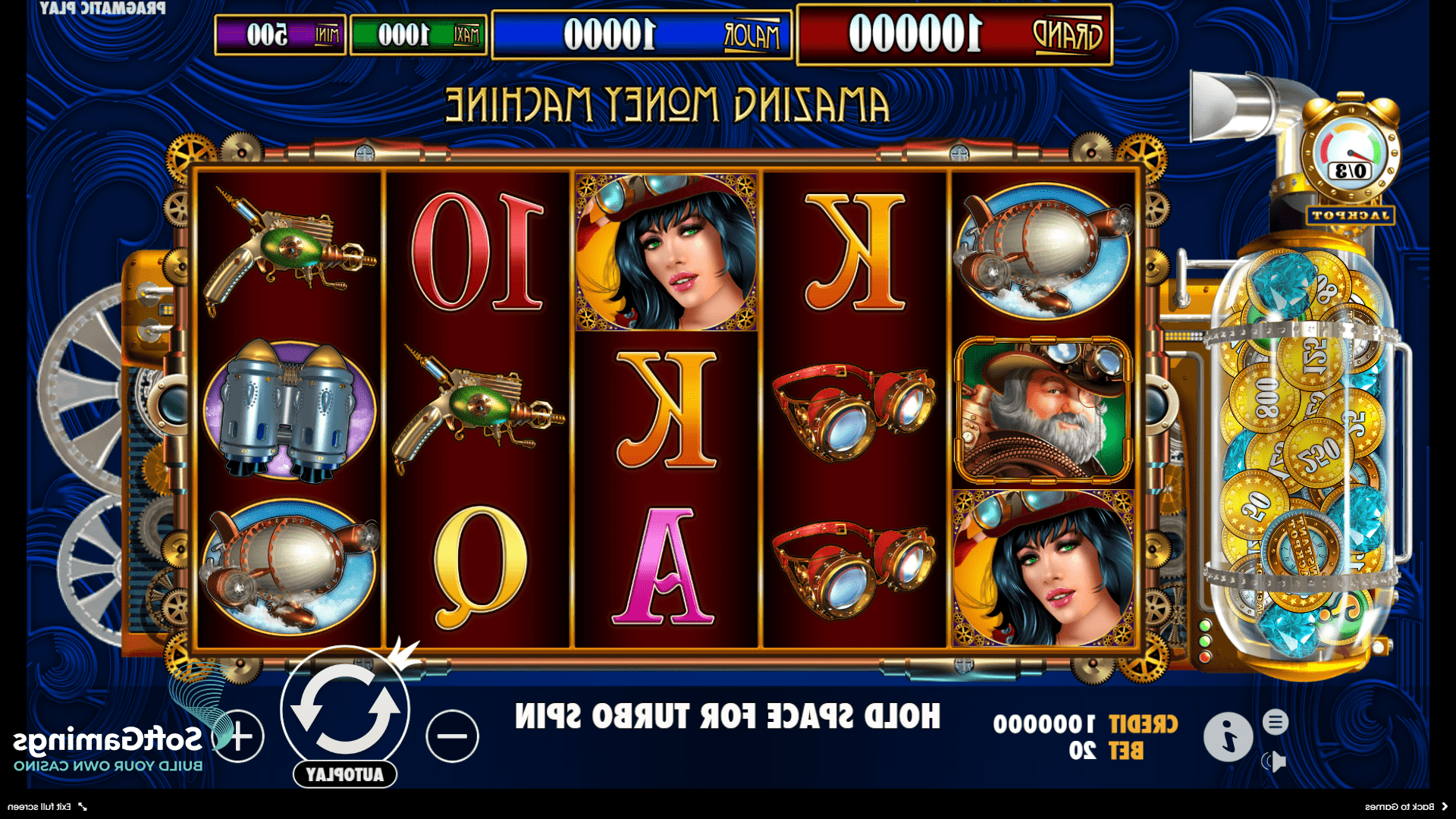Mute the game sound speaker icon
This screenshot has height=819, width=1456.
pyautogui.click(x=1276, y=761)
